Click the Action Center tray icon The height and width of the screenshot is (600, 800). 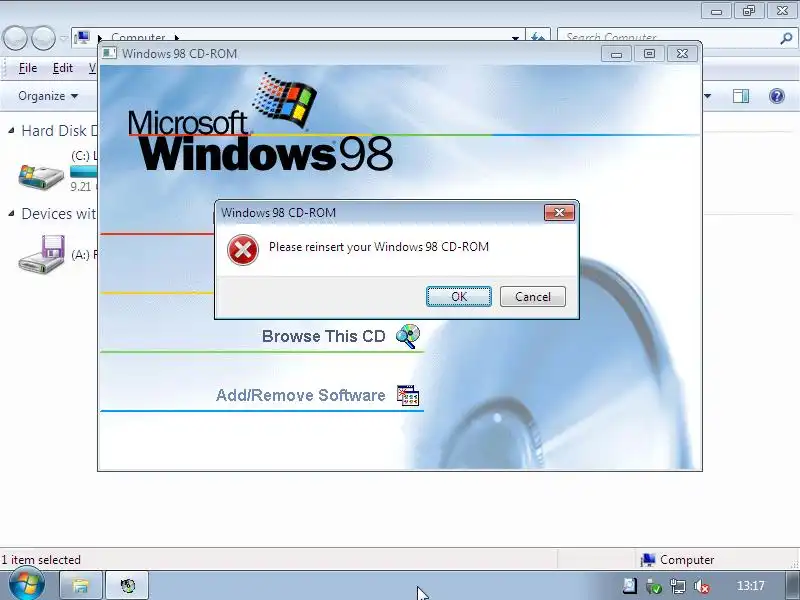point(630,586)
